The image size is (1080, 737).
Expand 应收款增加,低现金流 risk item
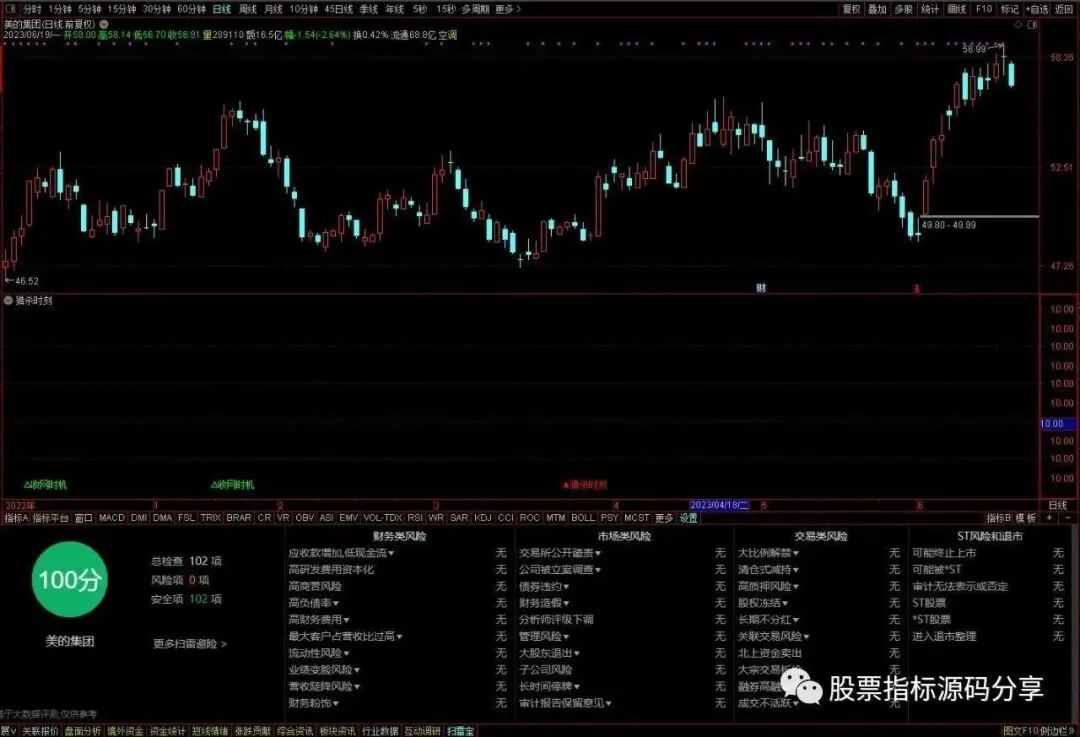click(x=341, y=553)
